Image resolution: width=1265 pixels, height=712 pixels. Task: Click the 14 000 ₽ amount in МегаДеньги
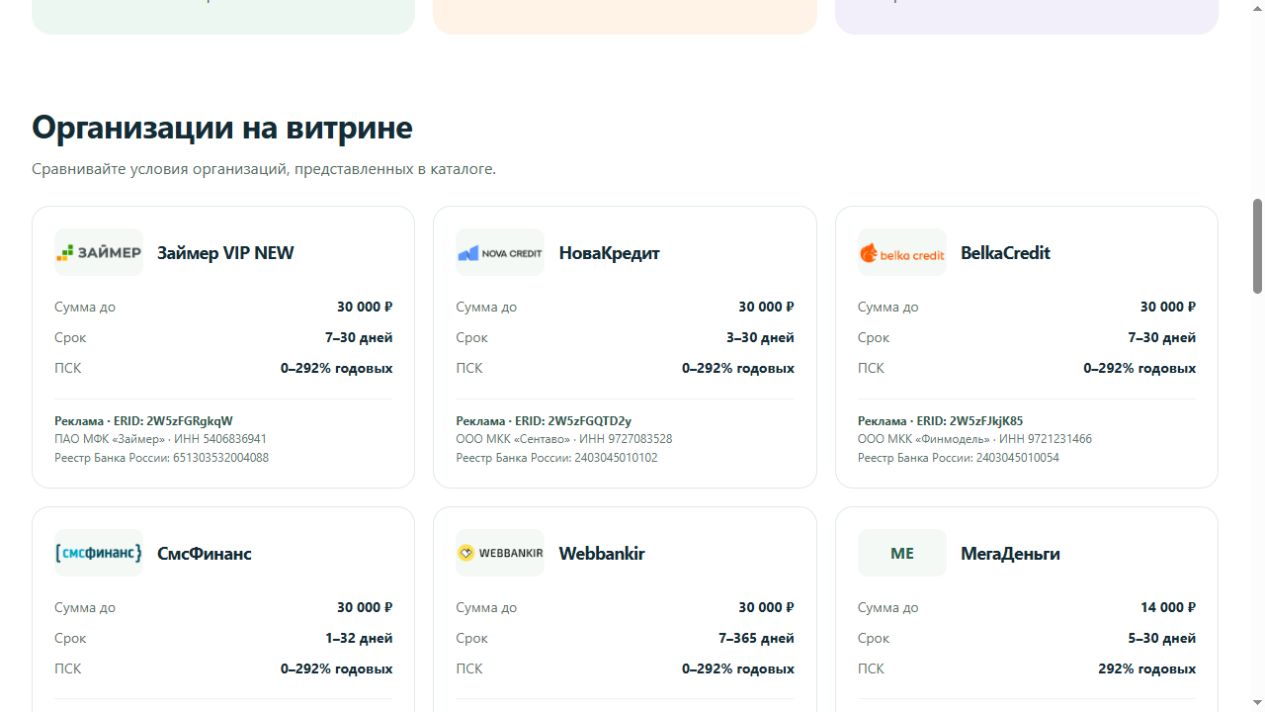1168,607
